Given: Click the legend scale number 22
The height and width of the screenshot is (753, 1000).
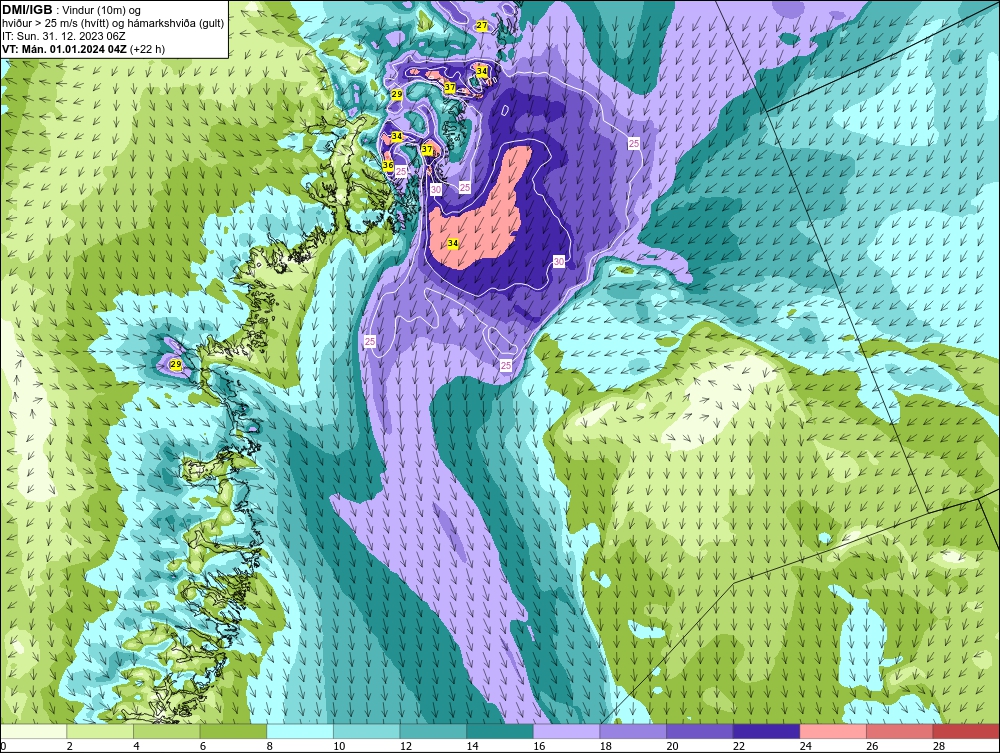Looking at the screenshot, I should pyautogui.click(x=739, y=746).
